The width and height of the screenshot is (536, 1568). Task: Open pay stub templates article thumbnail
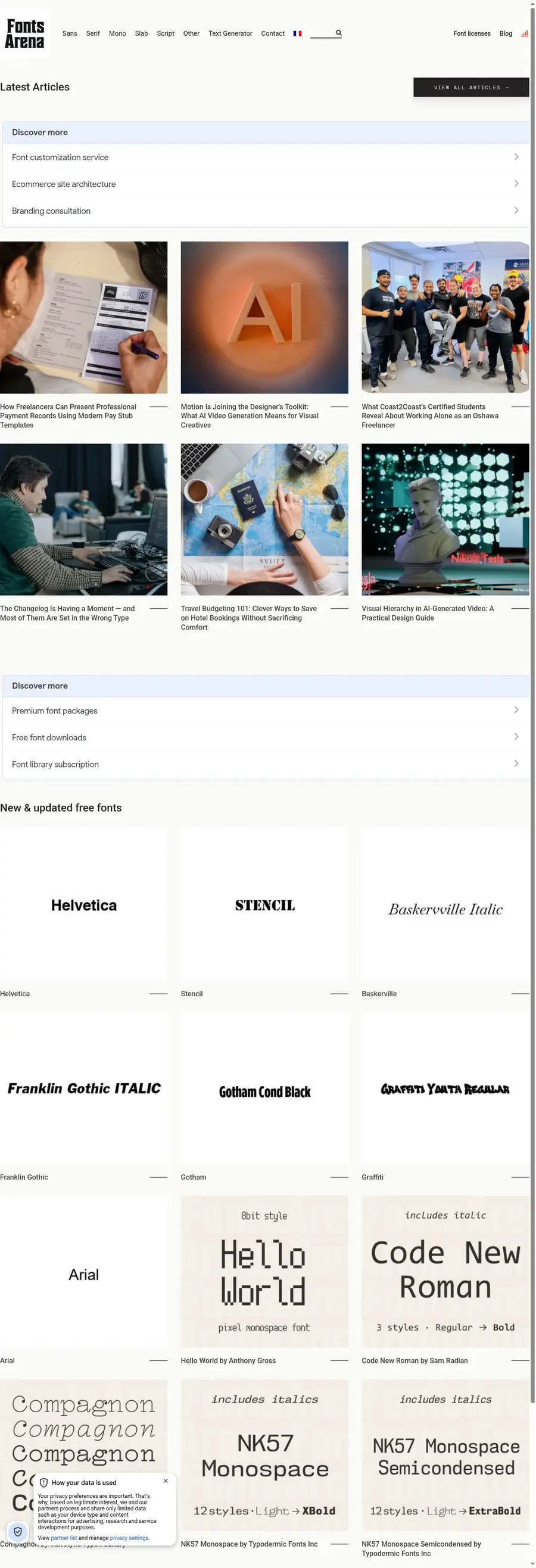[83, 317]
